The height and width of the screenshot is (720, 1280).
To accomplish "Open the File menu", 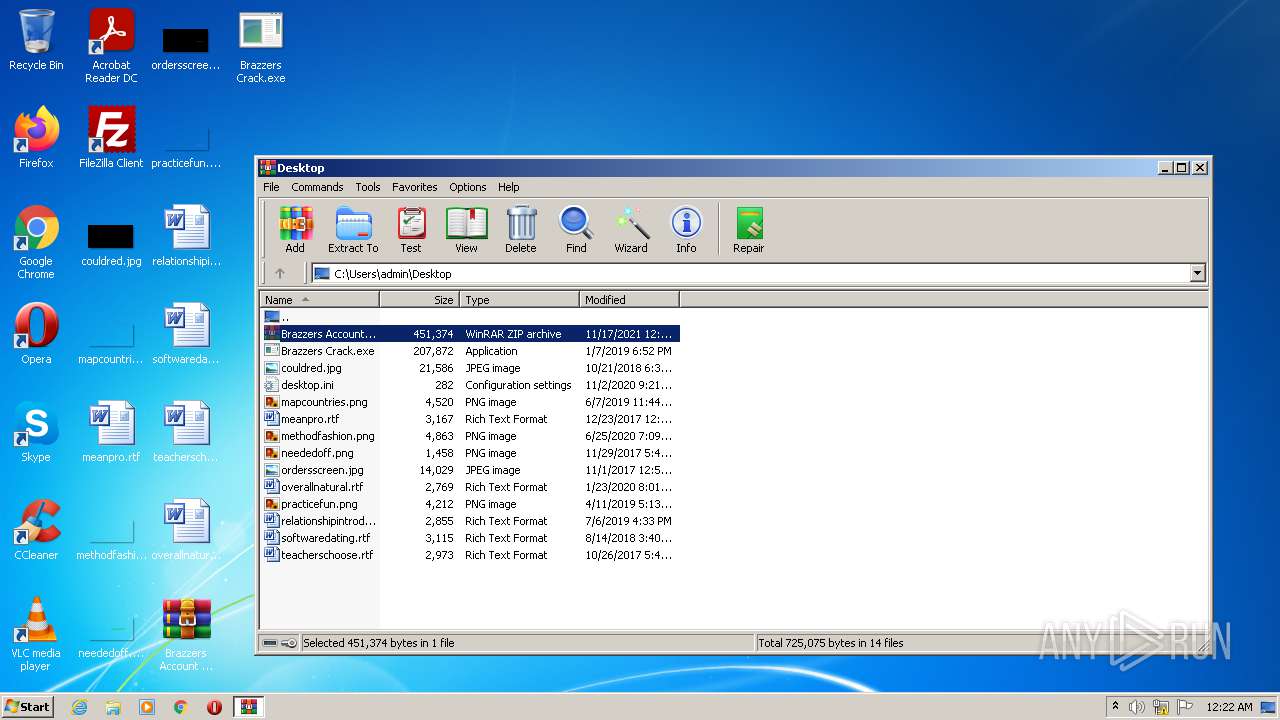I will (x=271, y=187).
